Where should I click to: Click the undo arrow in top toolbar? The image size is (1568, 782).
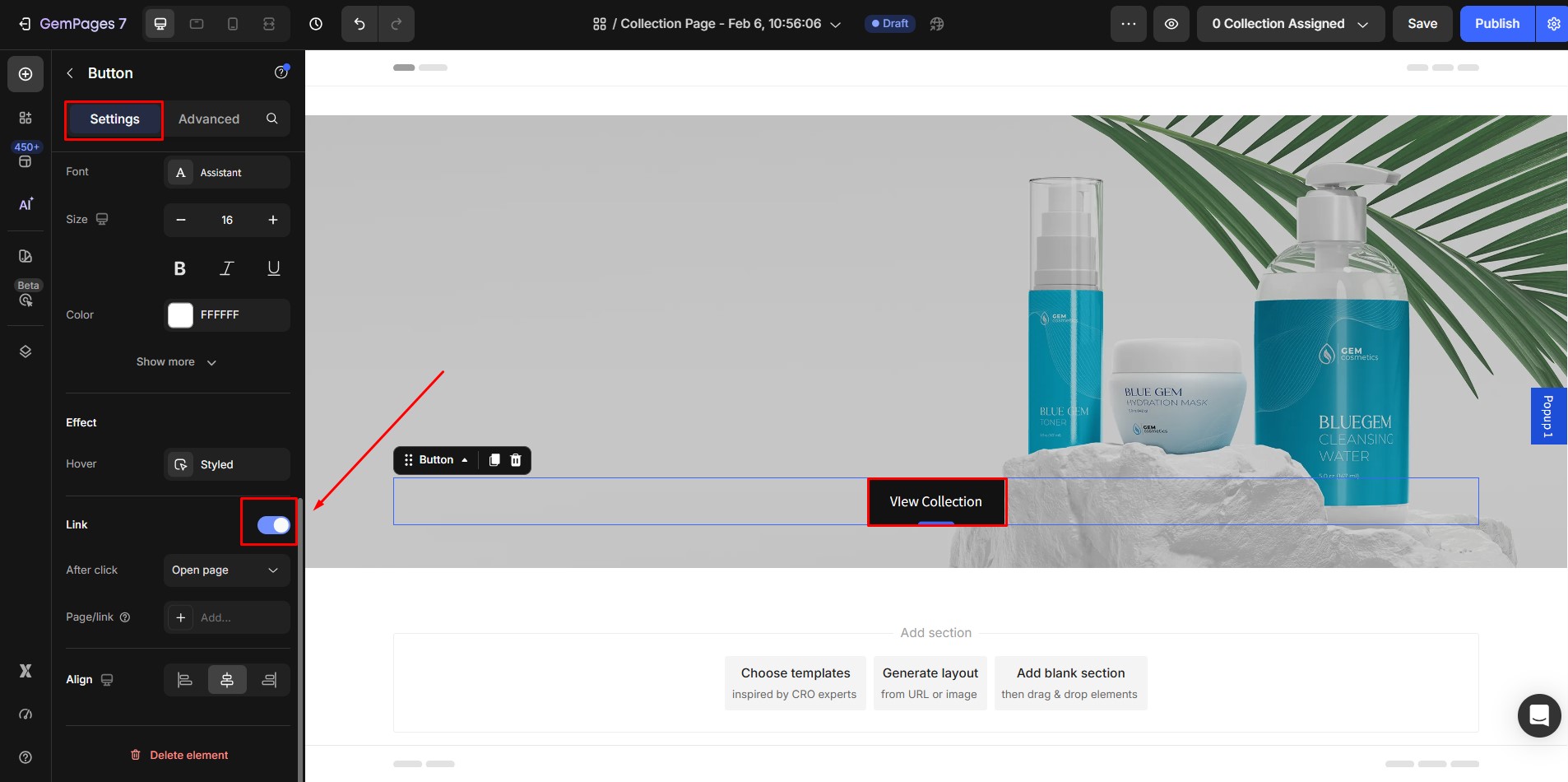(360, 24)
